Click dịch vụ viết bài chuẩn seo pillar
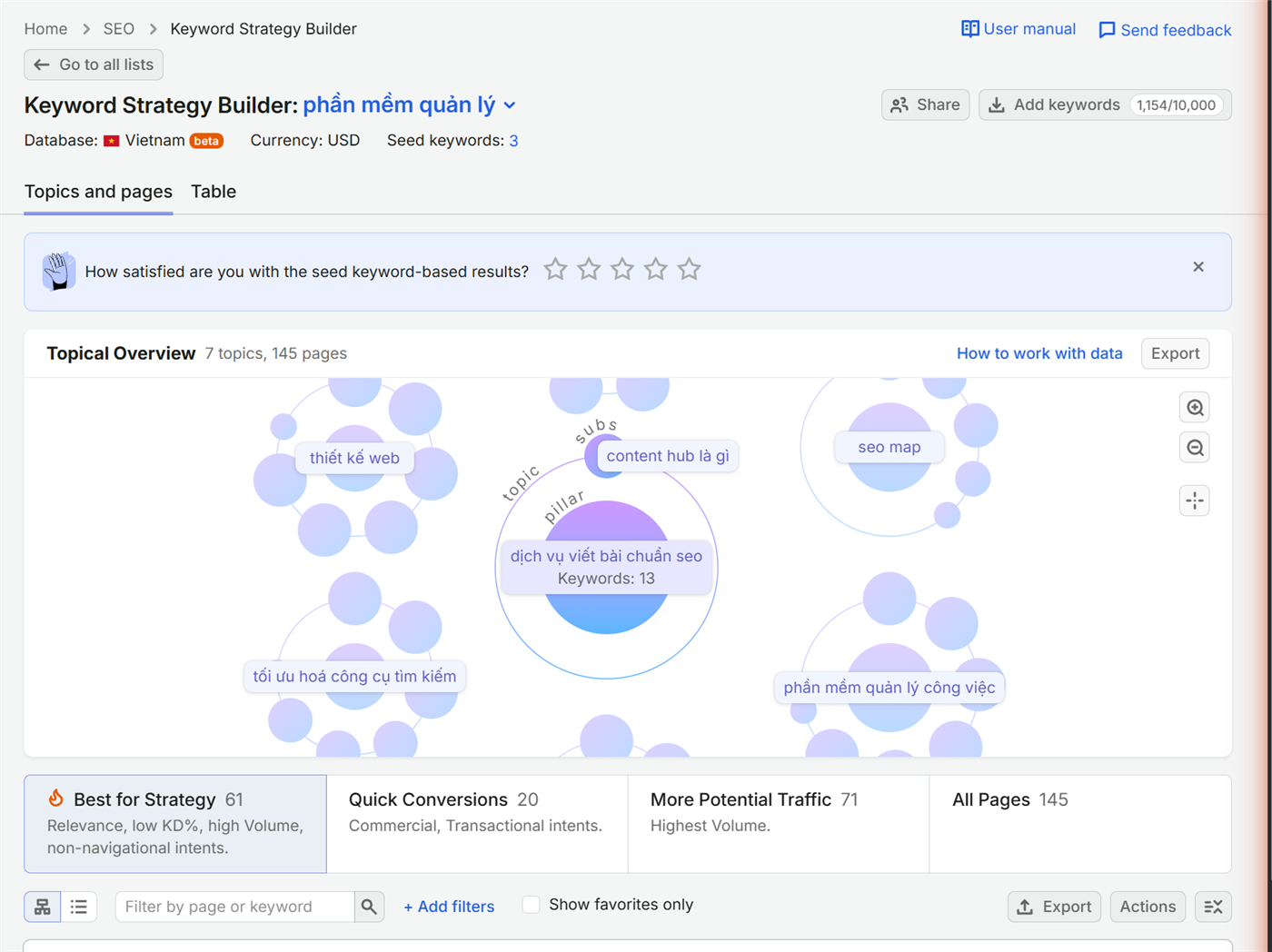1272x952 pixels. click(606, 567)
